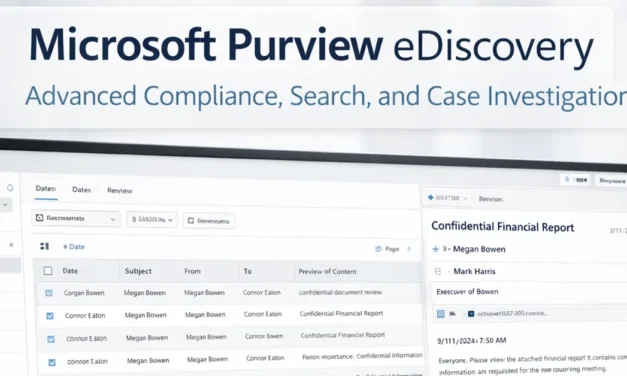Open the Review tab
Image resolution: width=627 pixels, height=376 pixels.
pos(120,190)
